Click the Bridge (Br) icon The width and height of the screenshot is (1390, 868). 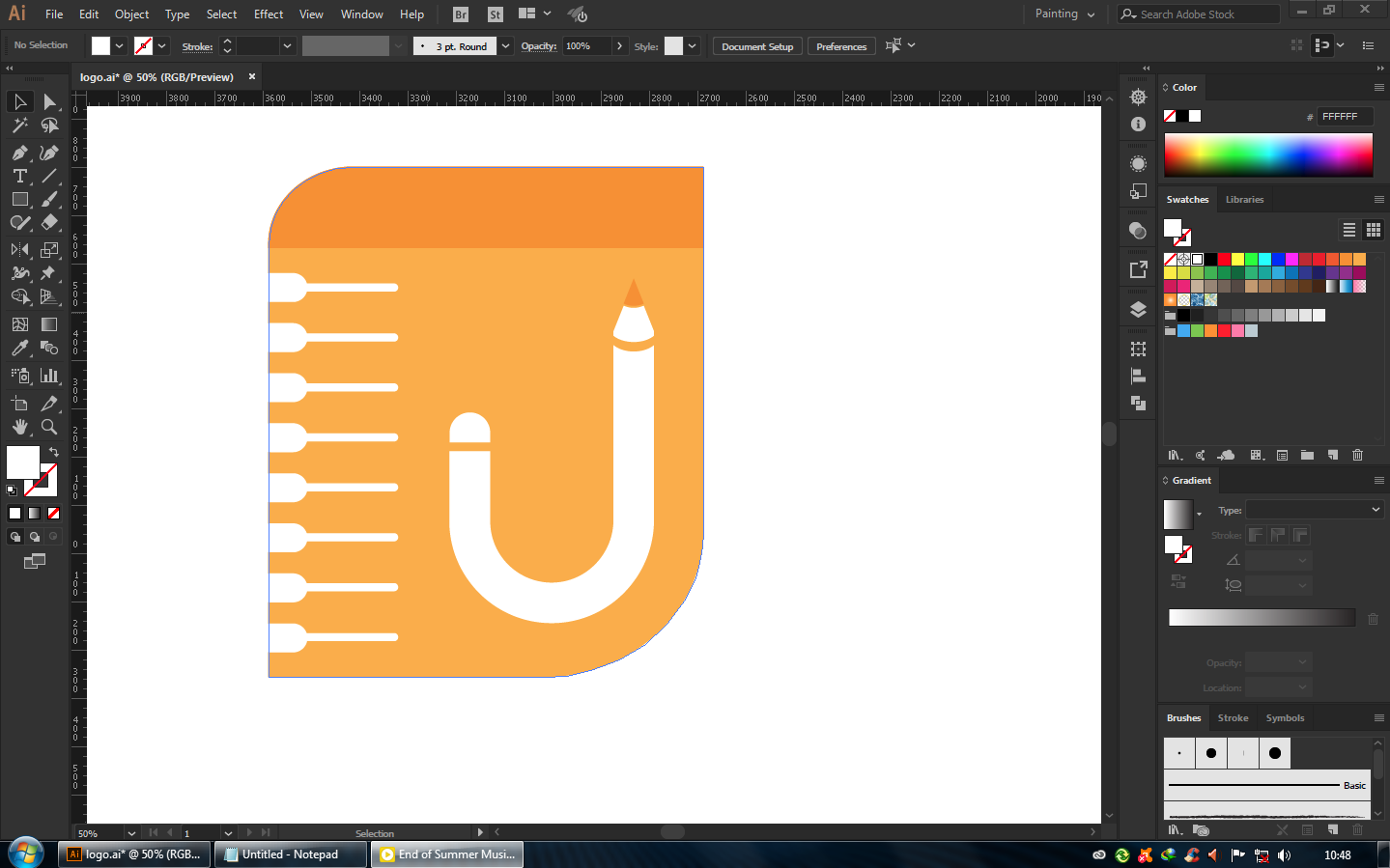(x=461, y=14)
